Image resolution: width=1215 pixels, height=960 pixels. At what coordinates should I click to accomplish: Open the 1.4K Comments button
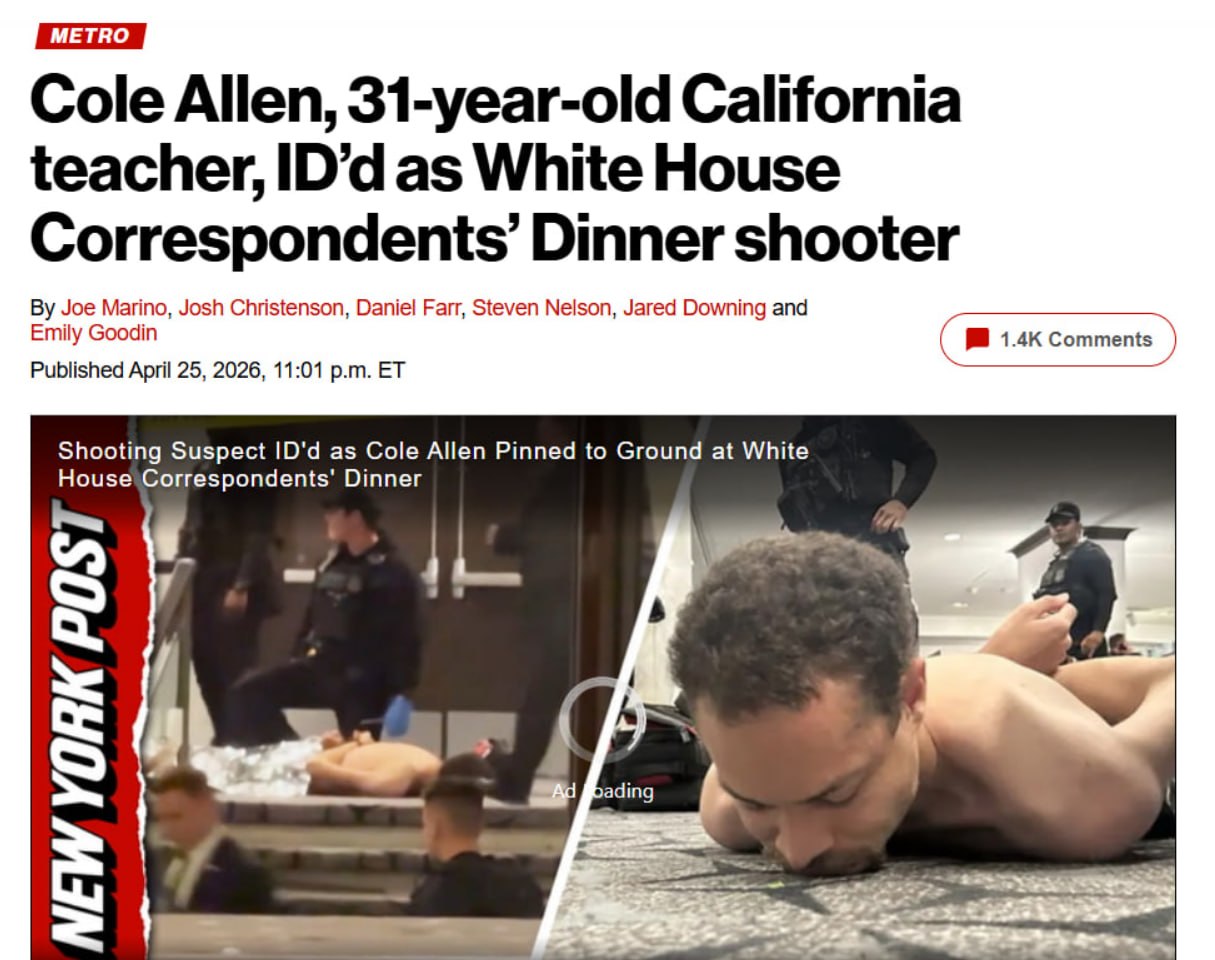coord(1058,340)
